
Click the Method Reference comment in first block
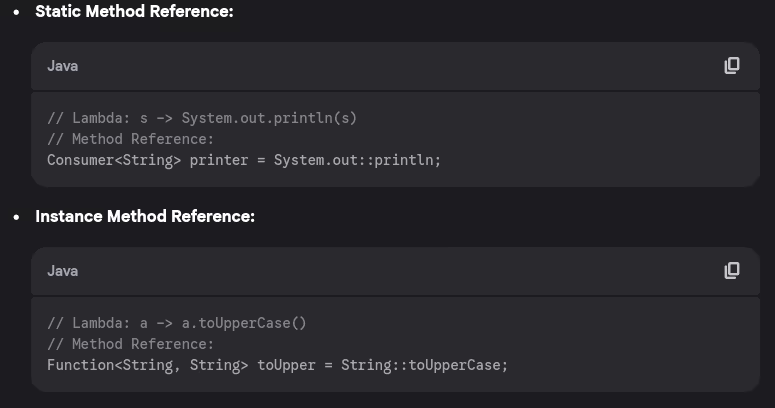(x=130, y=139)
